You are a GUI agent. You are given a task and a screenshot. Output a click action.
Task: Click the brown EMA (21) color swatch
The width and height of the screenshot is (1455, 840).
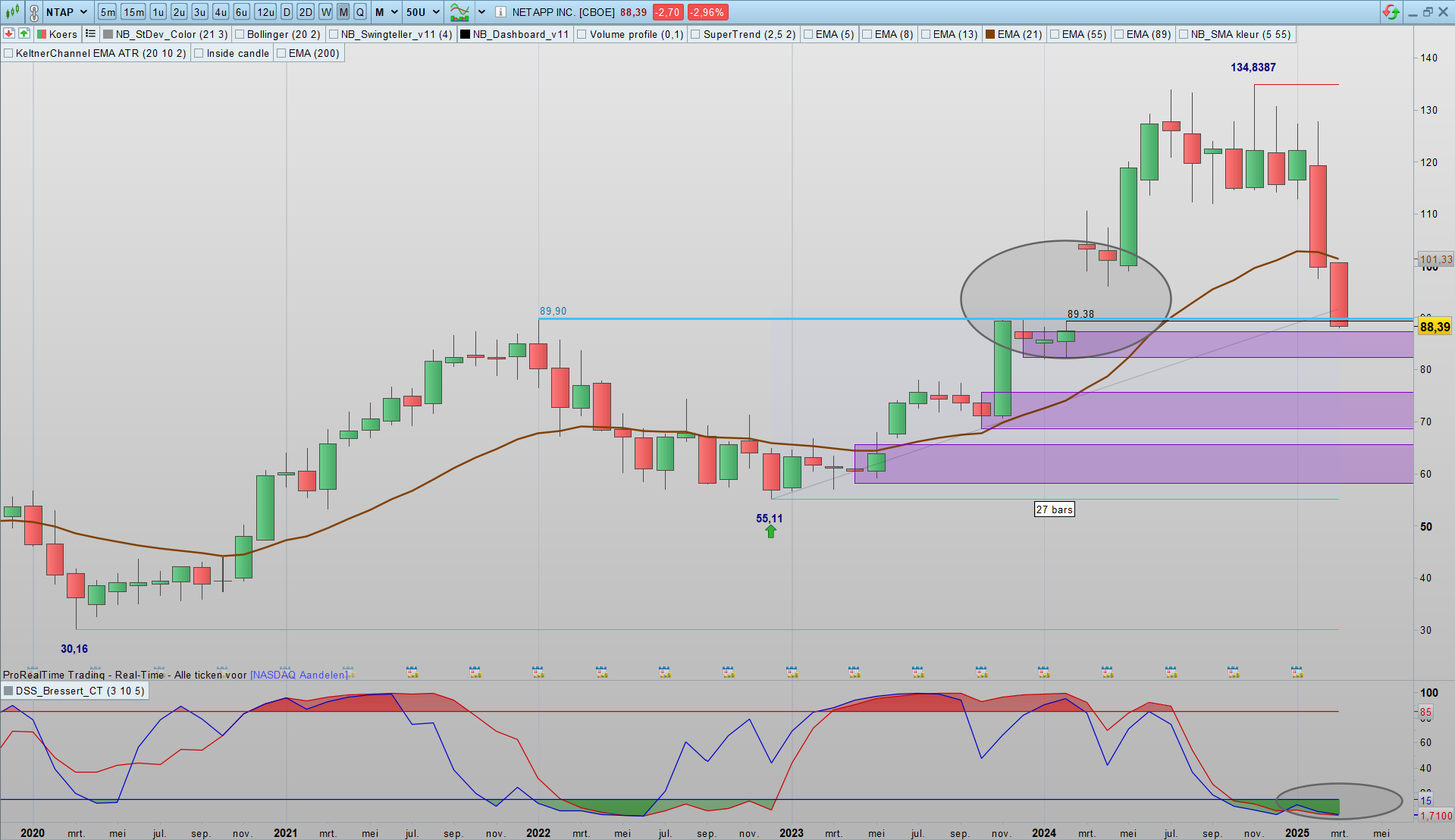tap(989, 34)
